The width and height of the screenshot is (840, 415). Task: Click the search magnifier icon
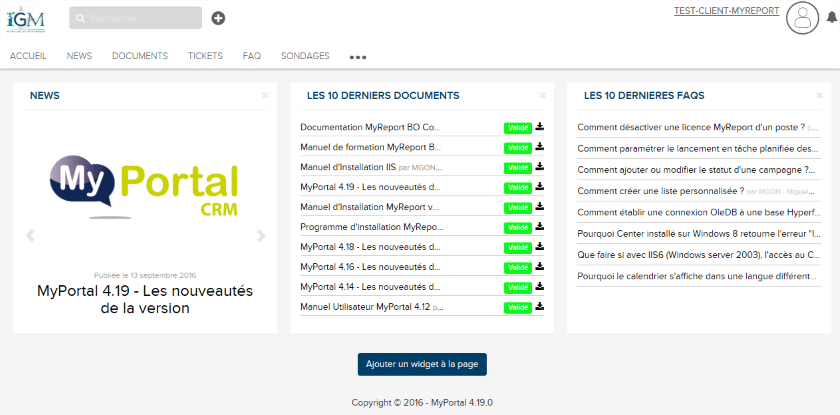tap(80, 18)
